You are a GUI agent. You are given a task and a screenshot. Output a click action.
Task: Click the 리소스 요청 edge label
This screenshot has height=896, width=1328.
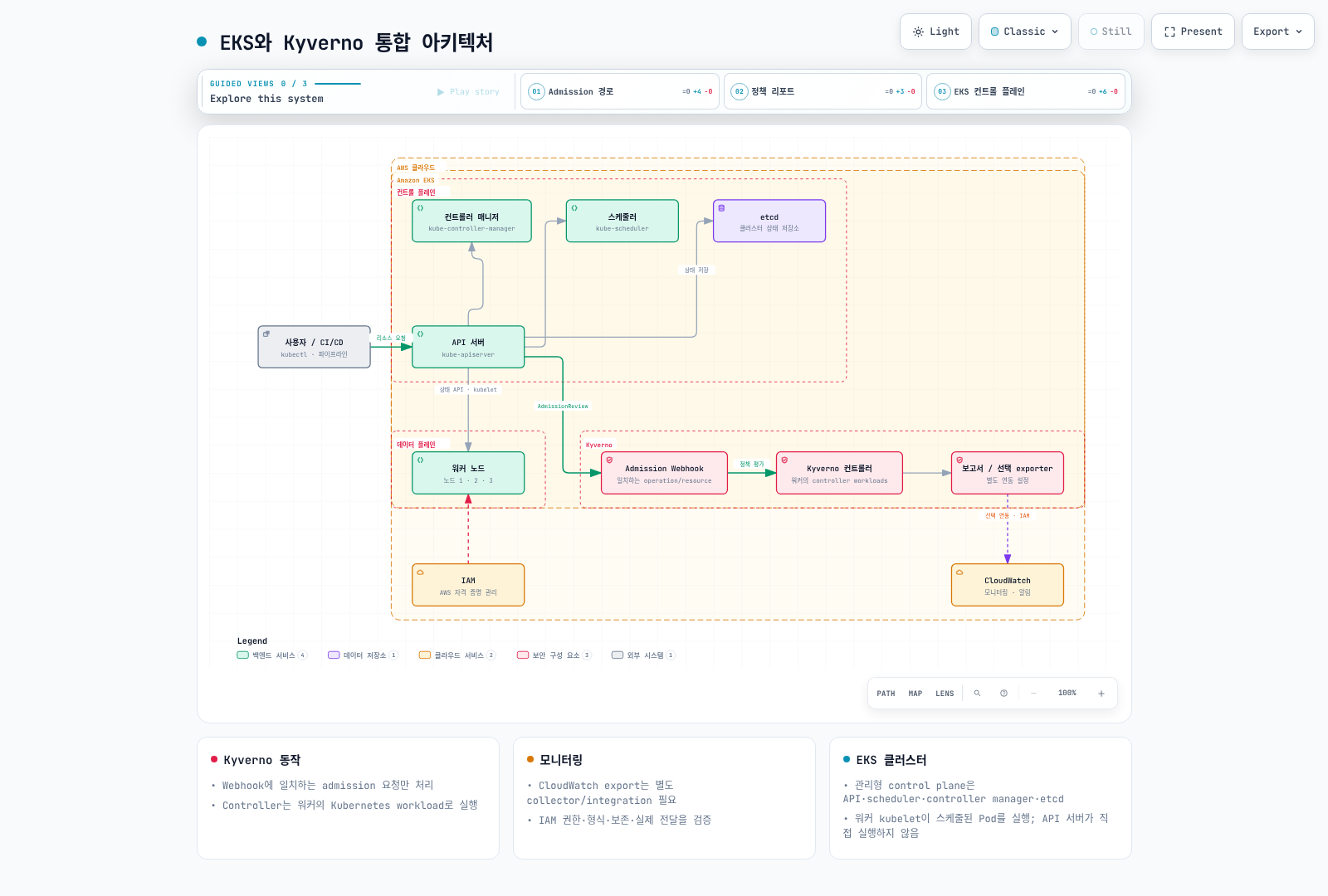point(391,338)
